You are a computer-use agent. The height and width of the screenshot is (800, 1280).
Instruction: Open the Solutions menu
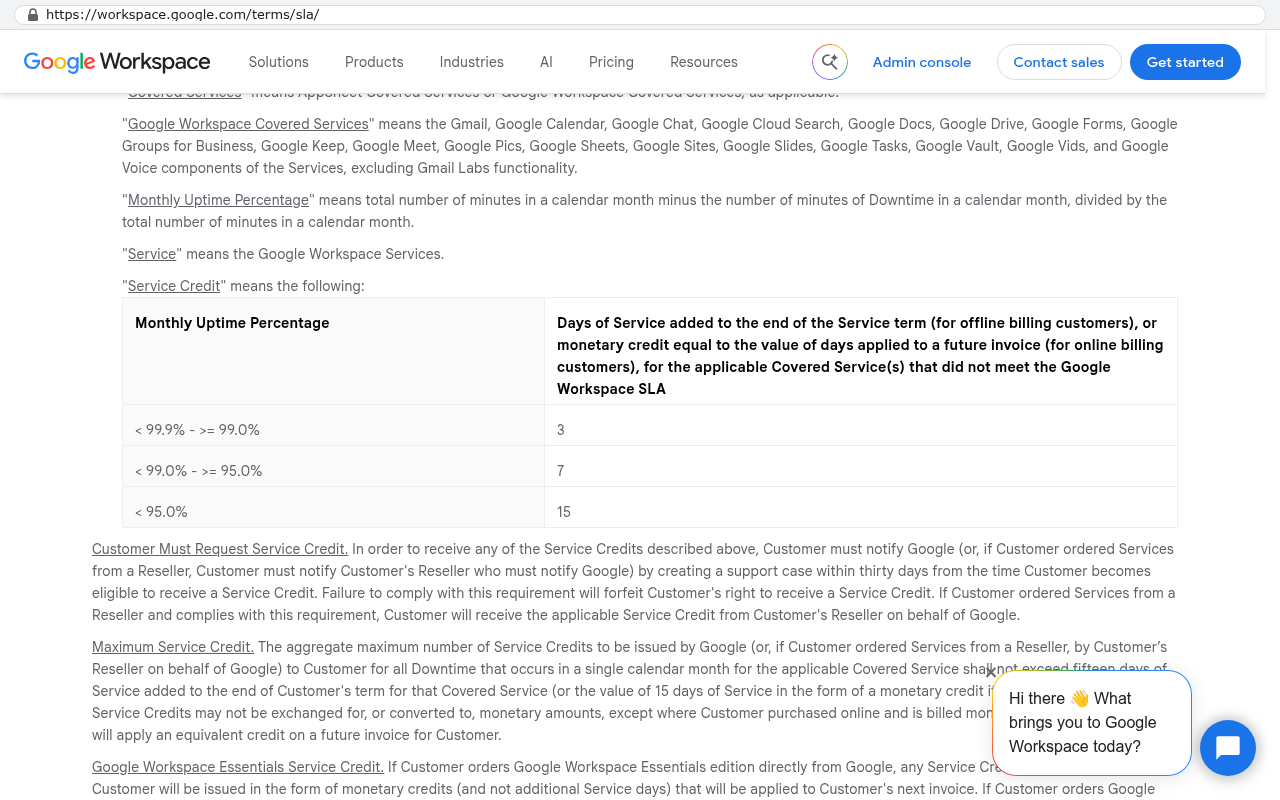click(279, 62)
